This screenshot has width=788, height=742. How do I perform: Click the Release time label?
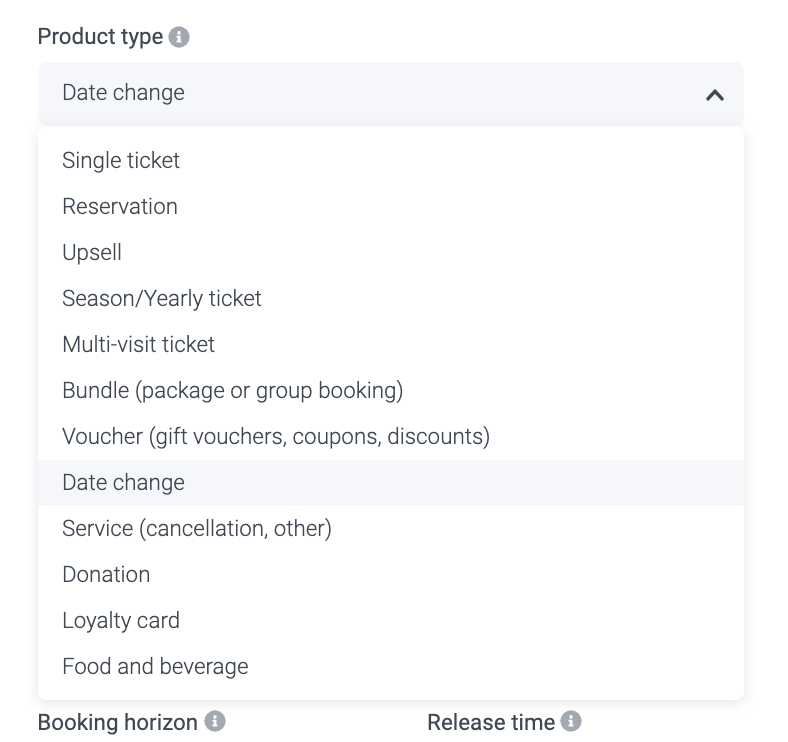pos(490,722)
